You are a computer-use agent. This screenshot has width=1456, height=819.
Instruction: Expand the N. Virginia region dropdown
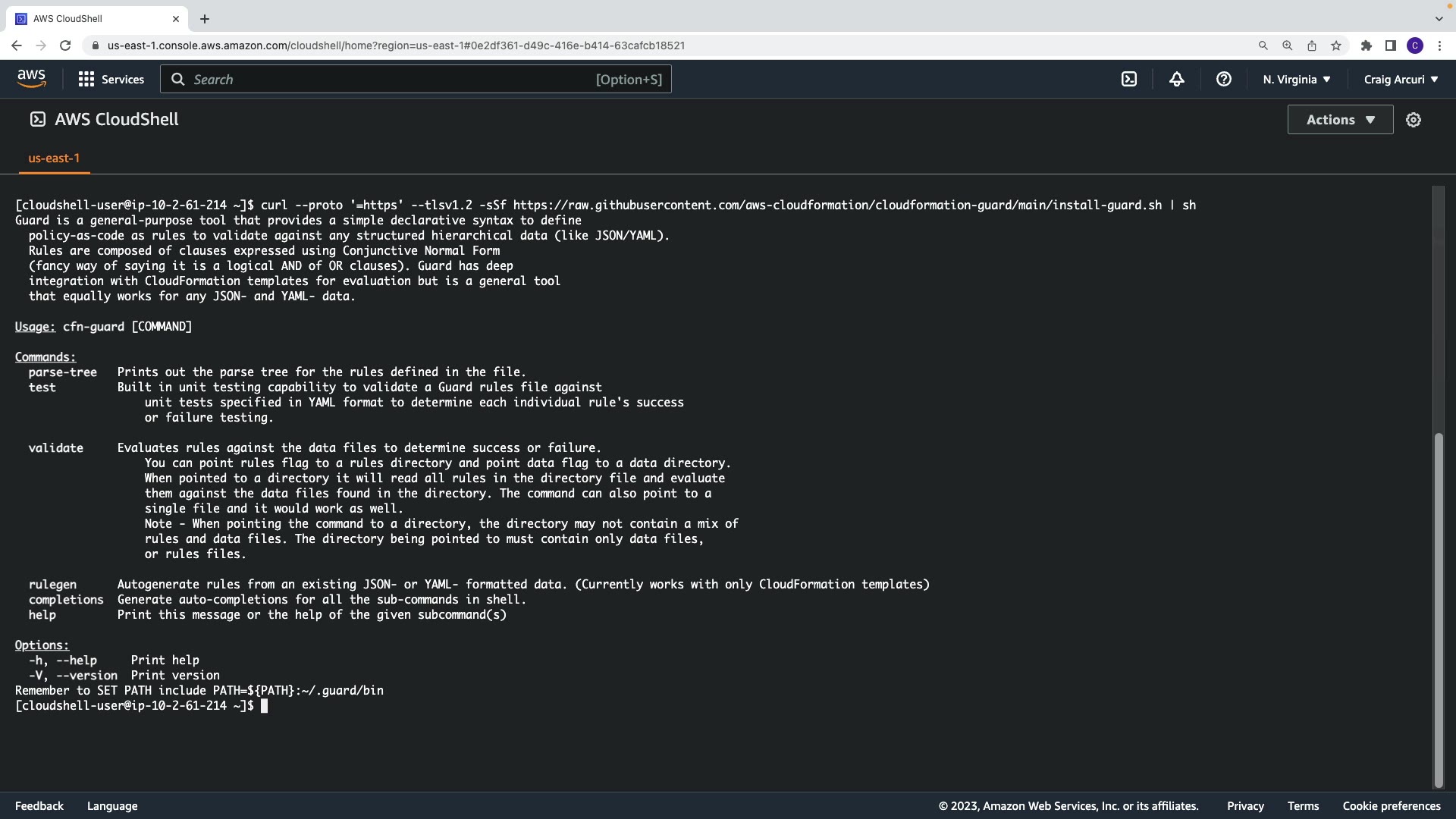point(1296,79)
